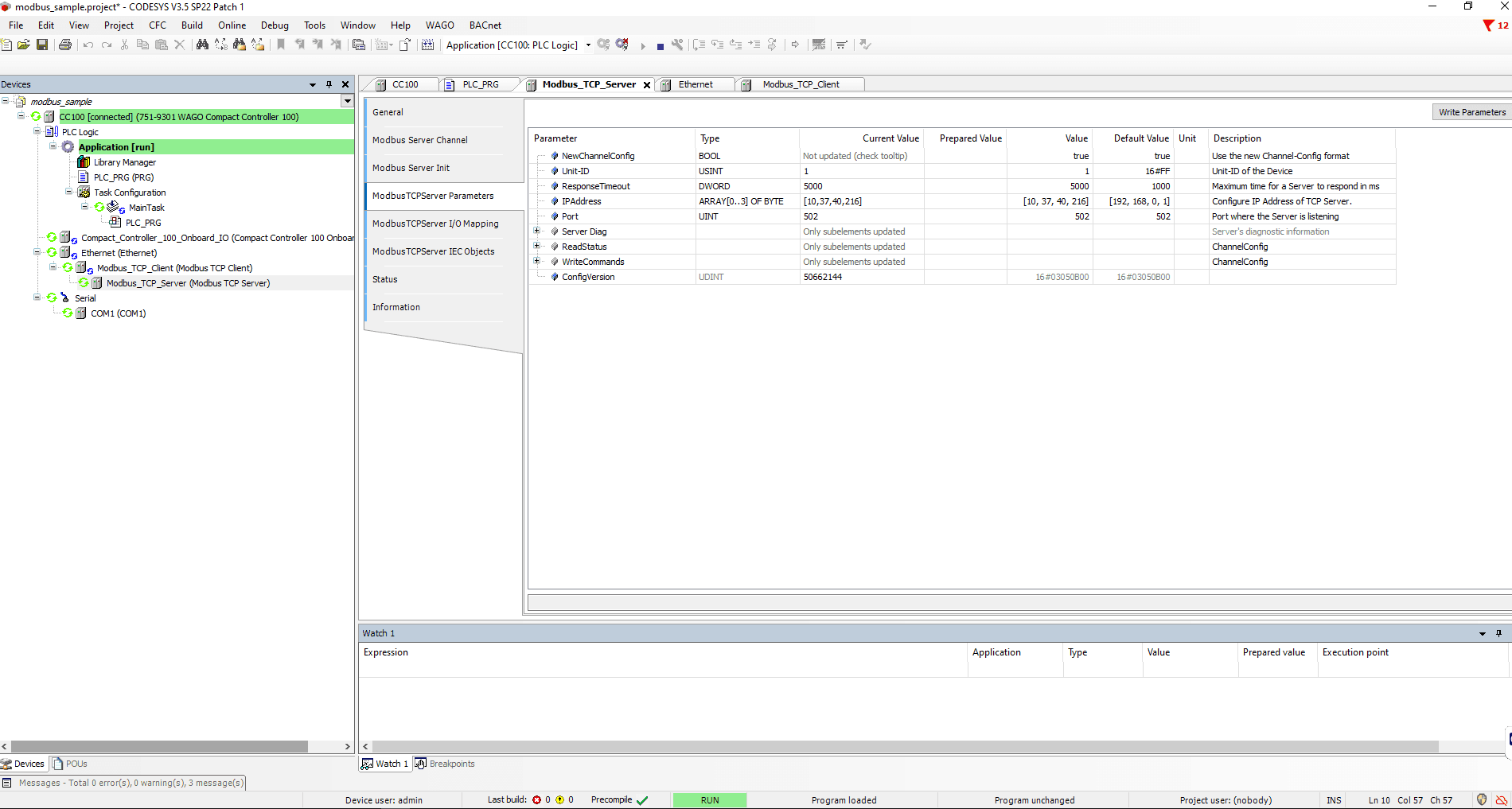Click the red notification funnel icon
Image resolution: width=1512 pixels, height=809 pixels.
point(1488,25)
